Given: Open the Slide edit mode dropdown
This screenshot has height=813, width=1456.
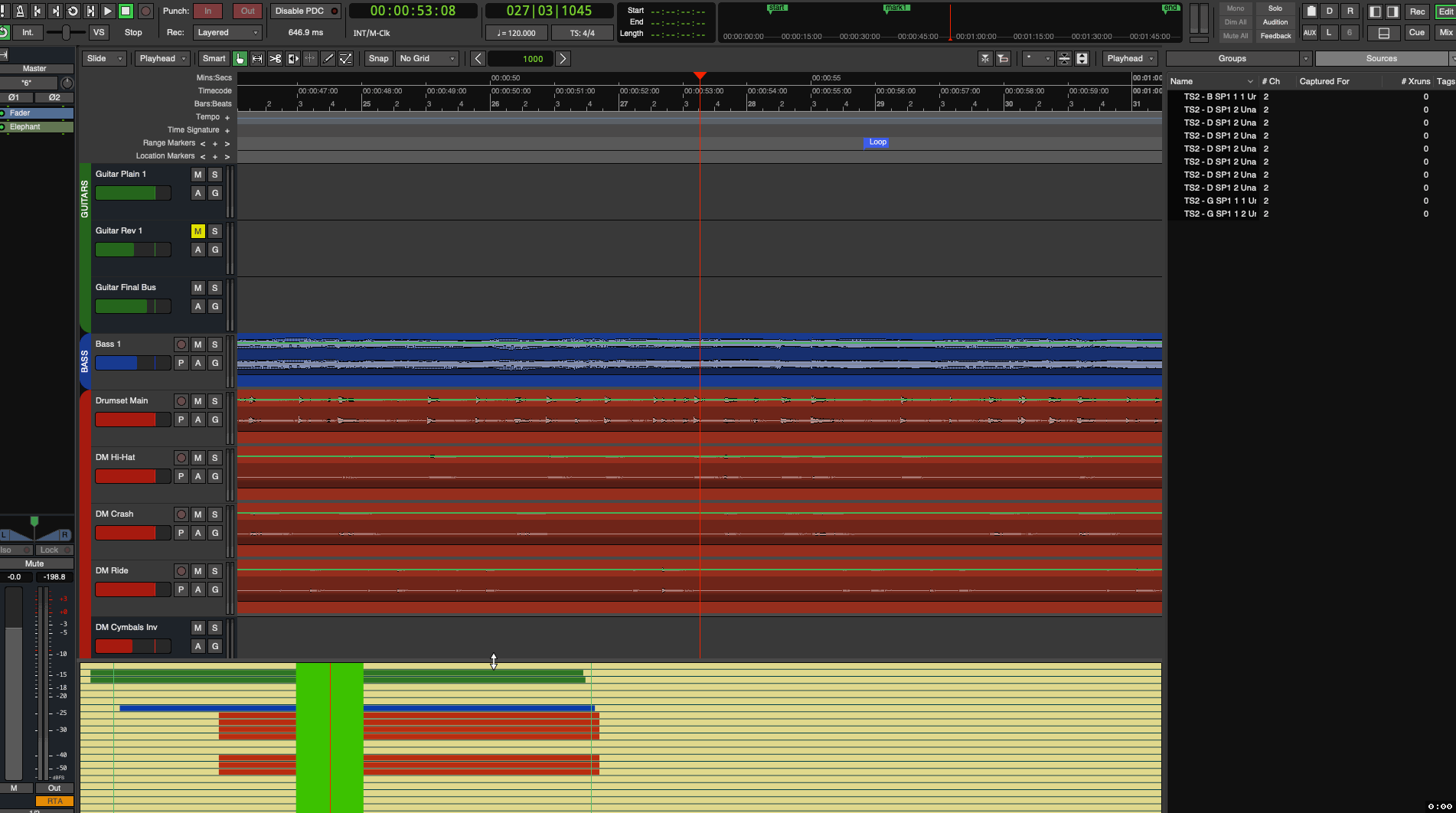Looking at the screenshot, I should [104, 58].
